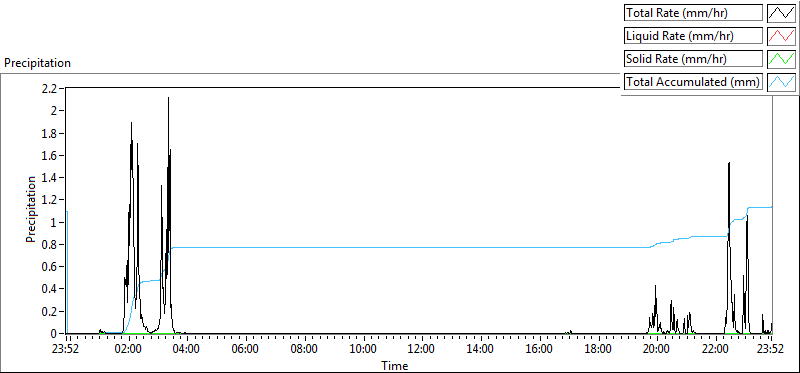Click the Liquid Rate red plot sample icon
Image resolution: width=800 pixels, height=373 pixels.
[x=781, y=36]
